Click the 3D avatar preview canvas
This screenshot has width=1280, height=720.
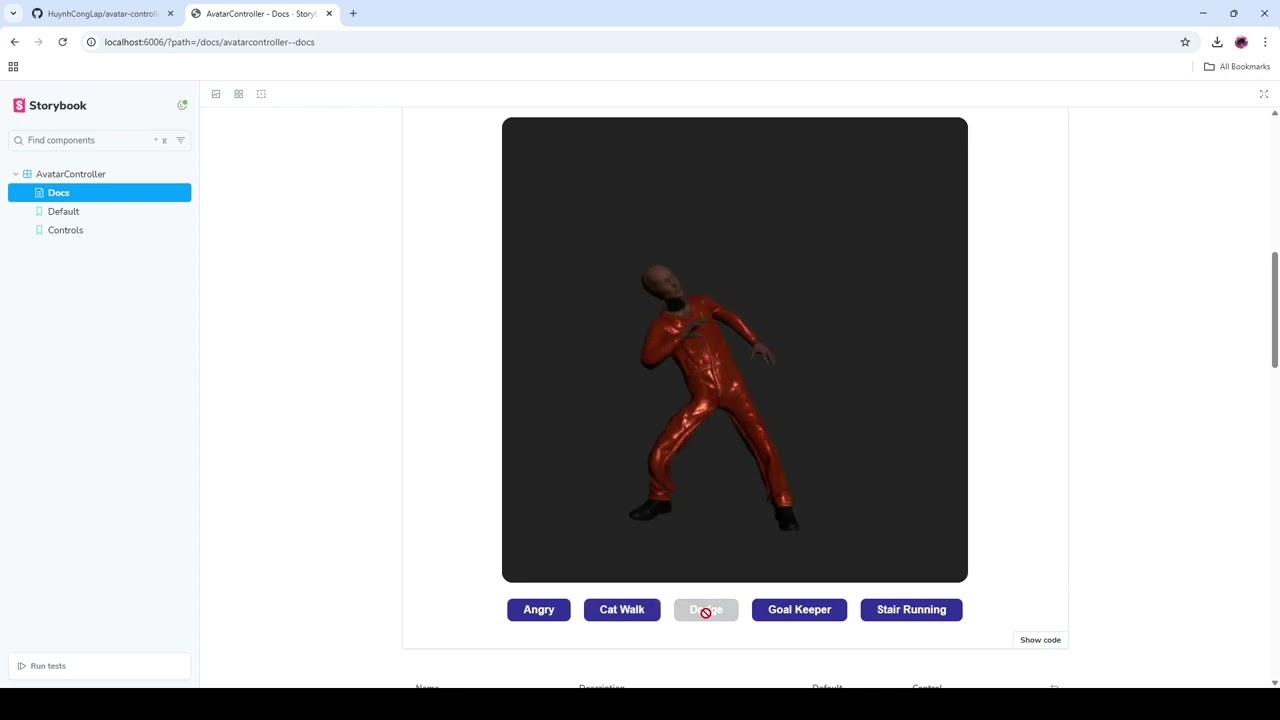coord(735,350)
